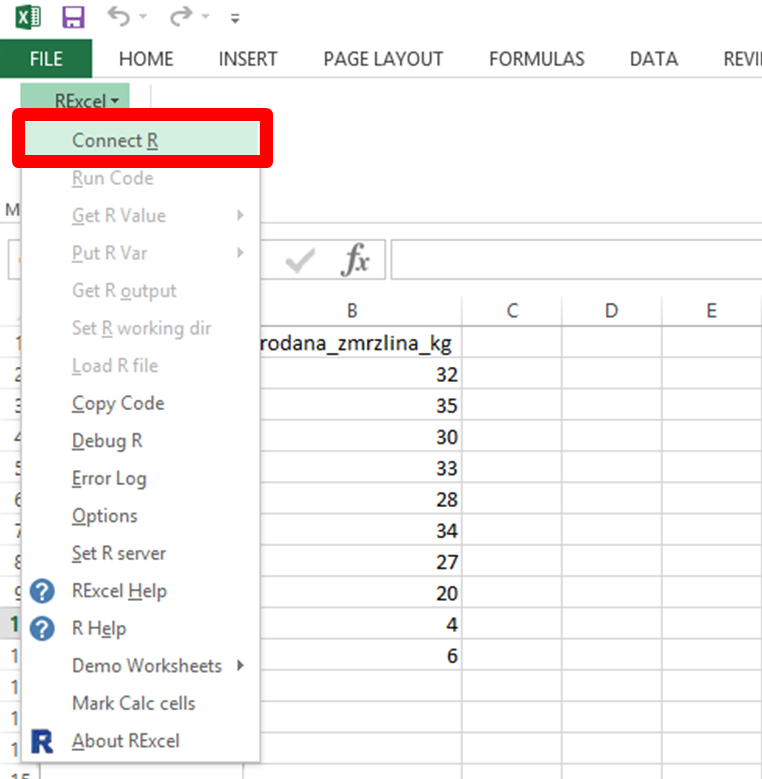
Task: Open the Undo history dropdown arrow
Action: pos(143,17)
